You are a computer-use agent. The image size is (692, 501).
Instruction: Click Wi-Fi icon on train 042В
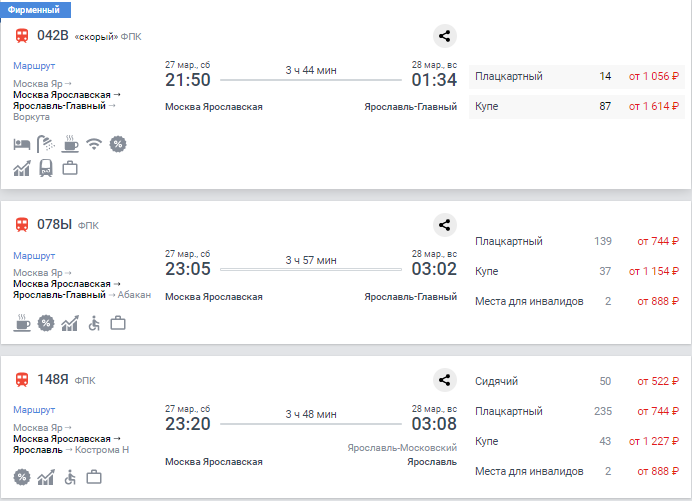click(94, 144)
